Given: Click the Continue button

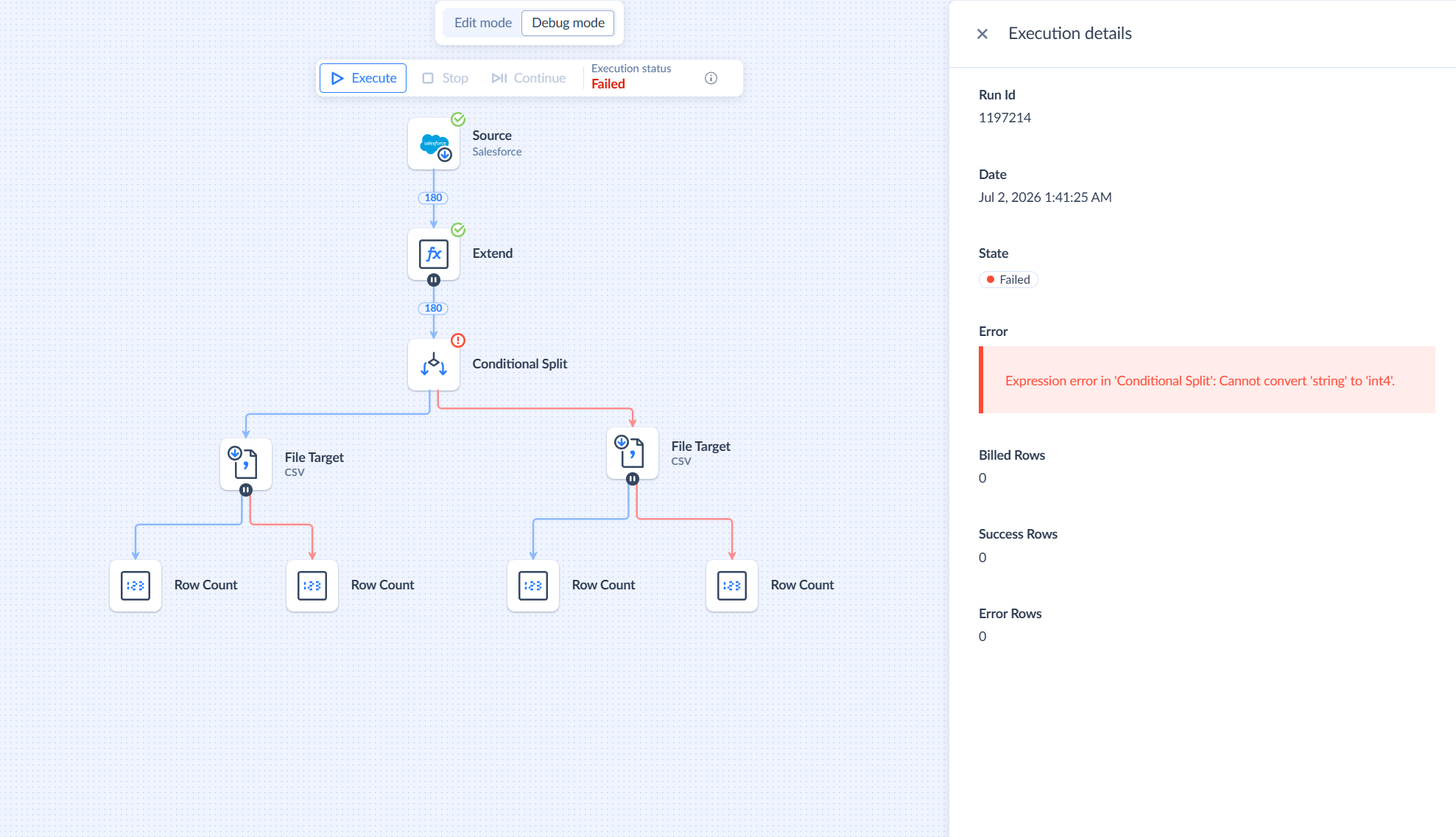Looking at the screenshot, I should click(x=529, y=78).
